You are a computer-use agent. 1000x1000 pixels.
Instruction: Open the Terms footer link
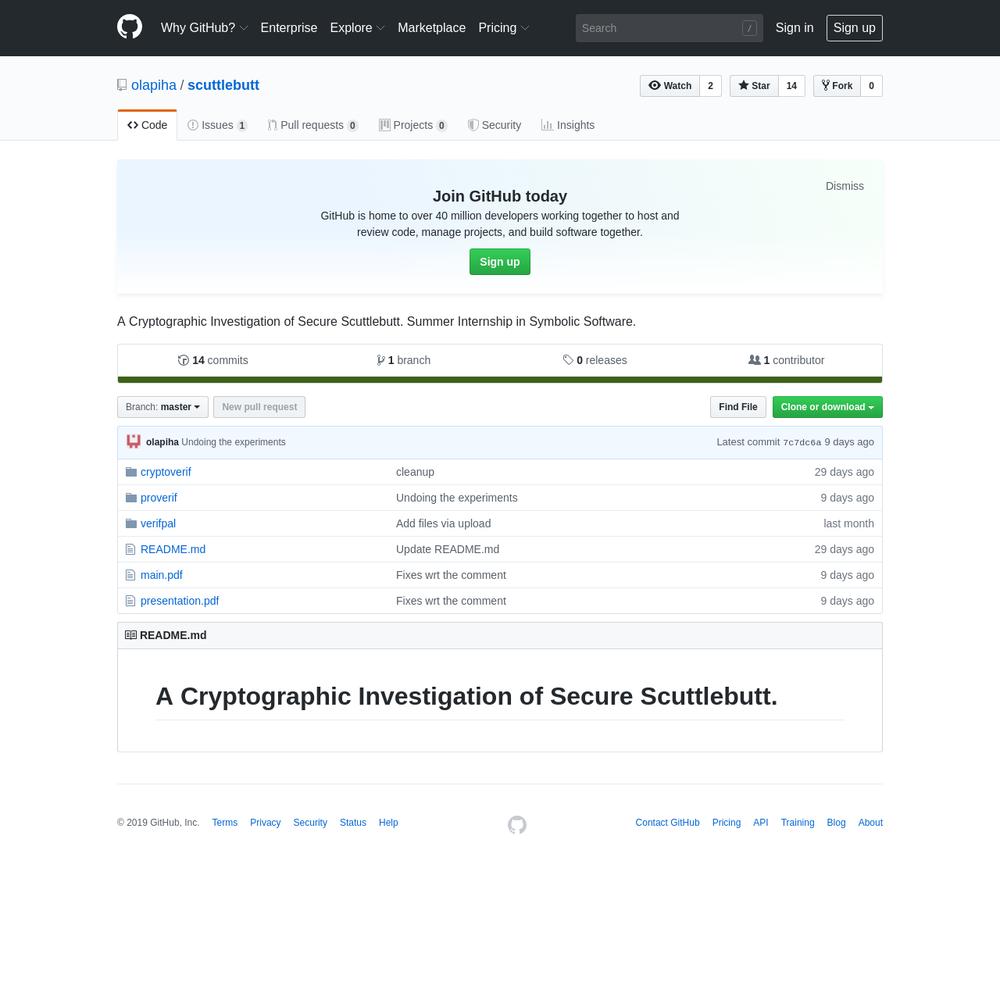[224, 823]
